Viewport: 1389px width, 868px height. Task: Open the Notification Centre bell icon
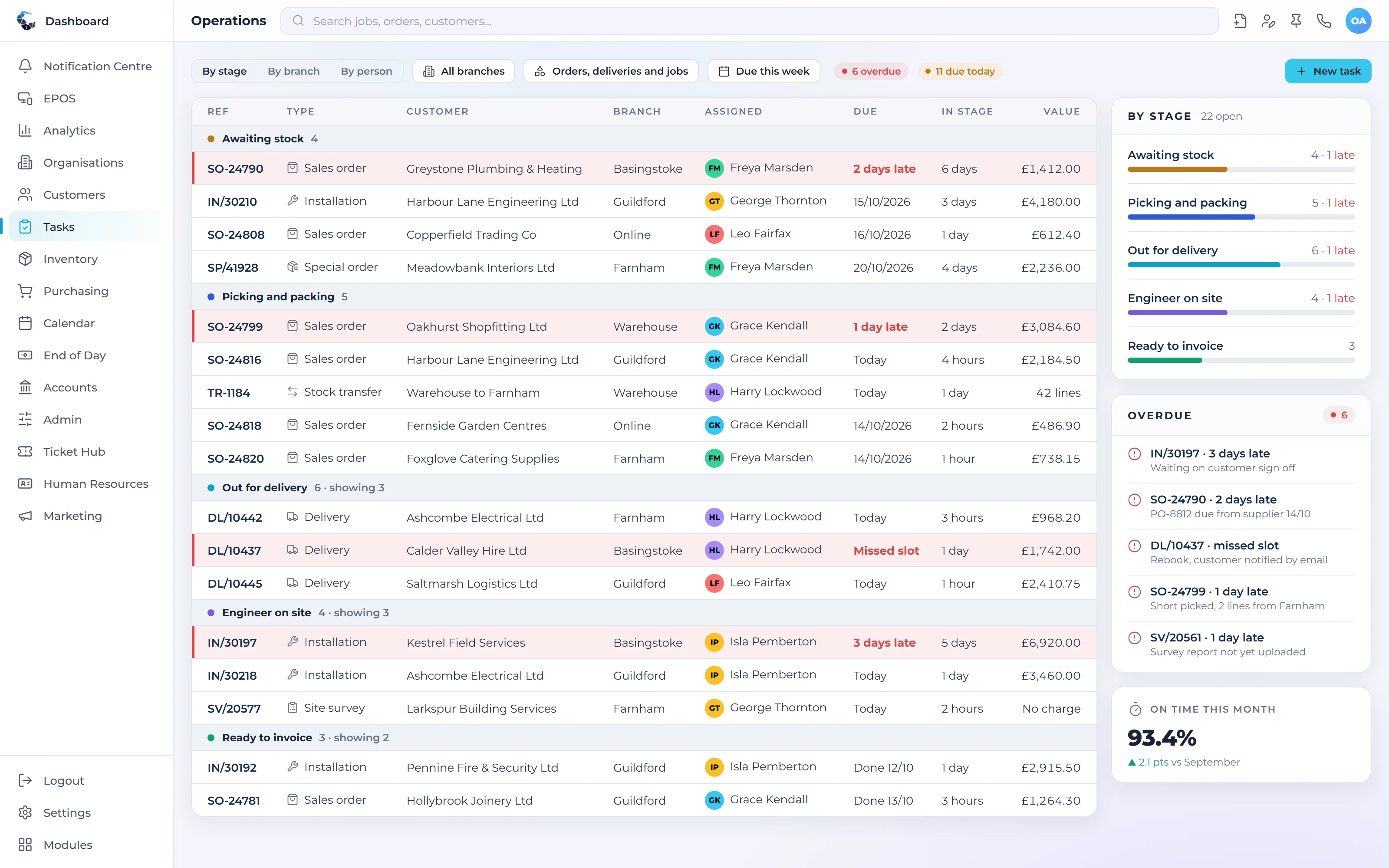(25, 66)
